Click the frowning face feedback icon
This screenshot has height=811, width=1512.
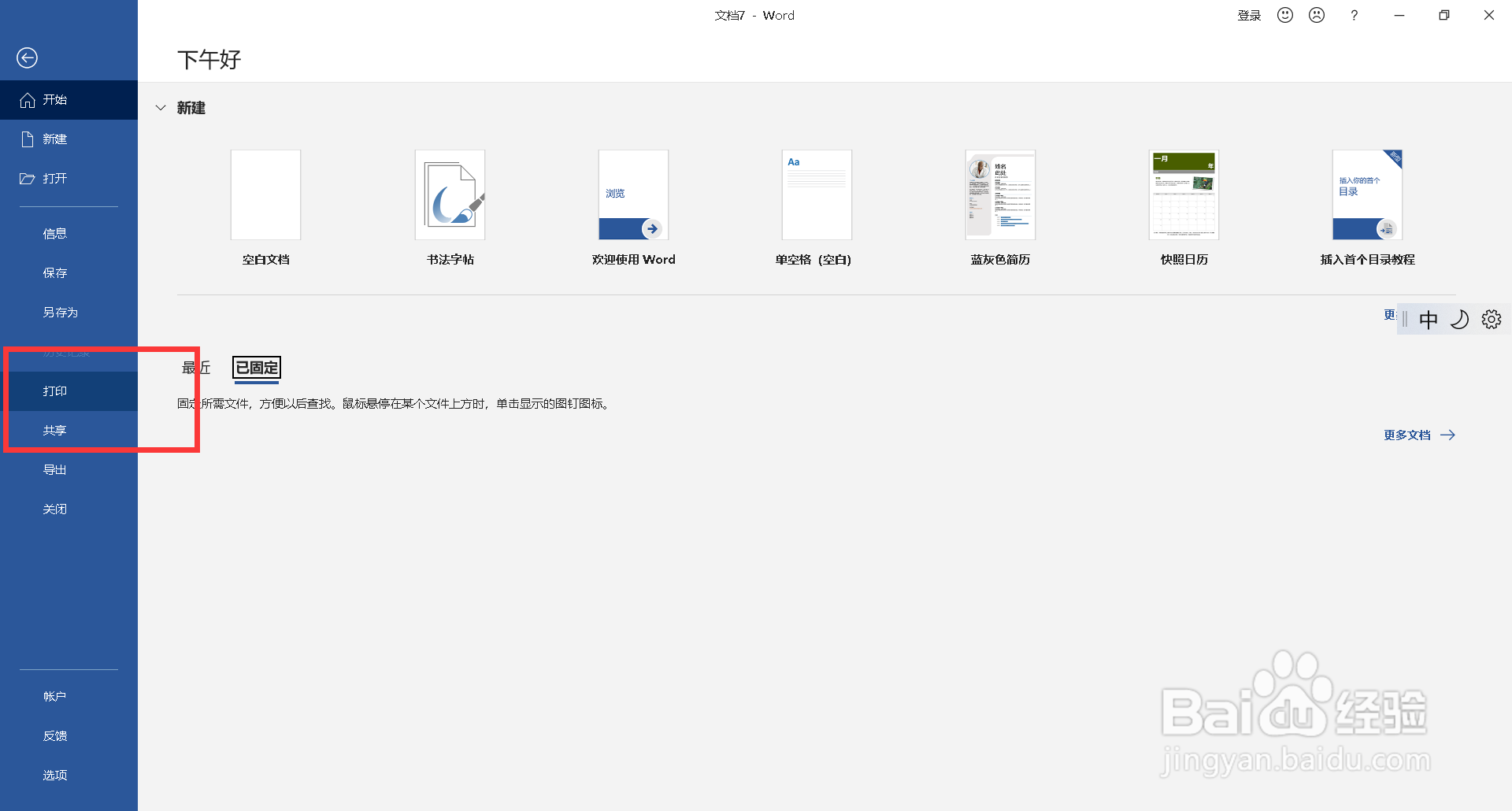click(1317, 15)
